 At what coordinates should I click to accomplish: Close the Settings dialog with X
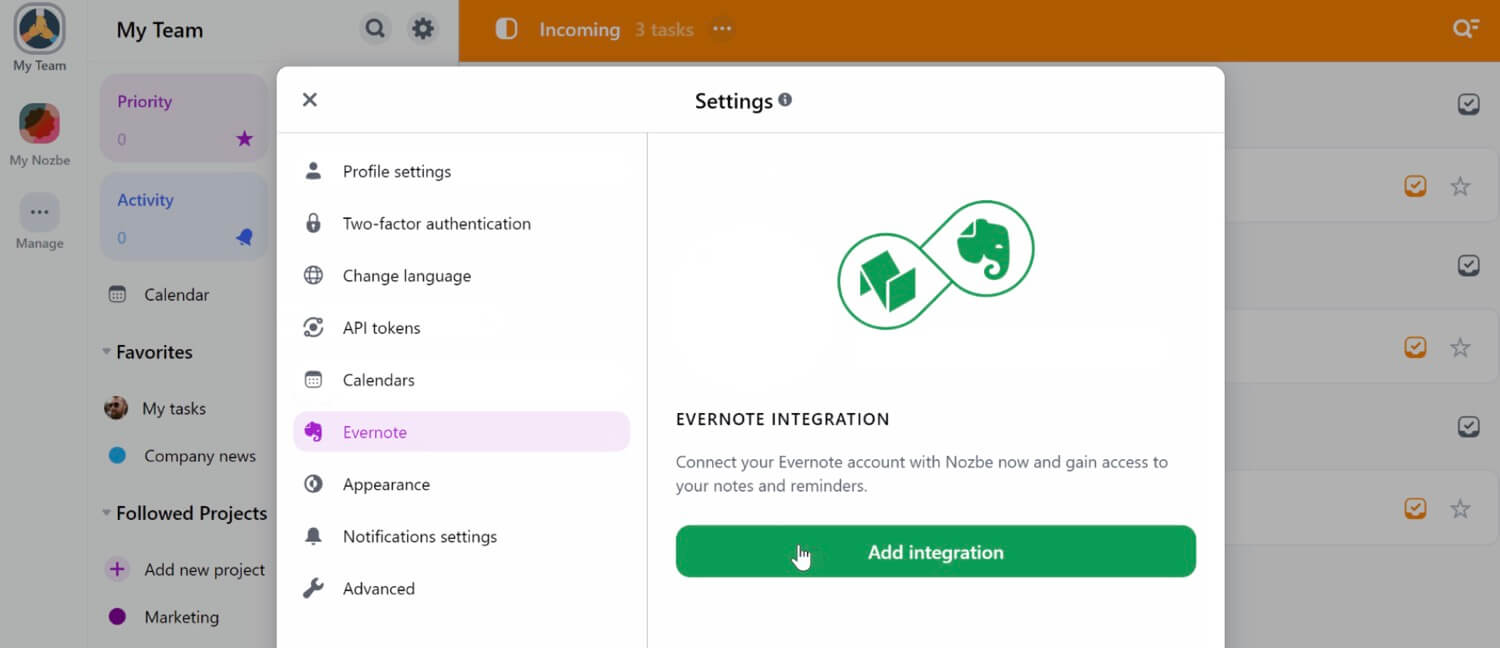pyautogui.click(x=310, y=99)
